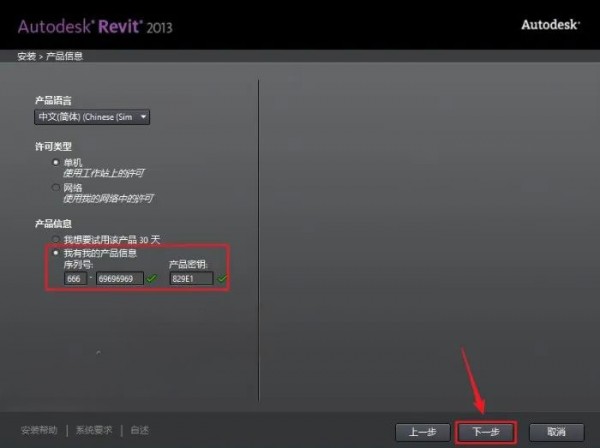Click the 产品密钥 label
Screen dimensions: 600x448
pos(188,265)
